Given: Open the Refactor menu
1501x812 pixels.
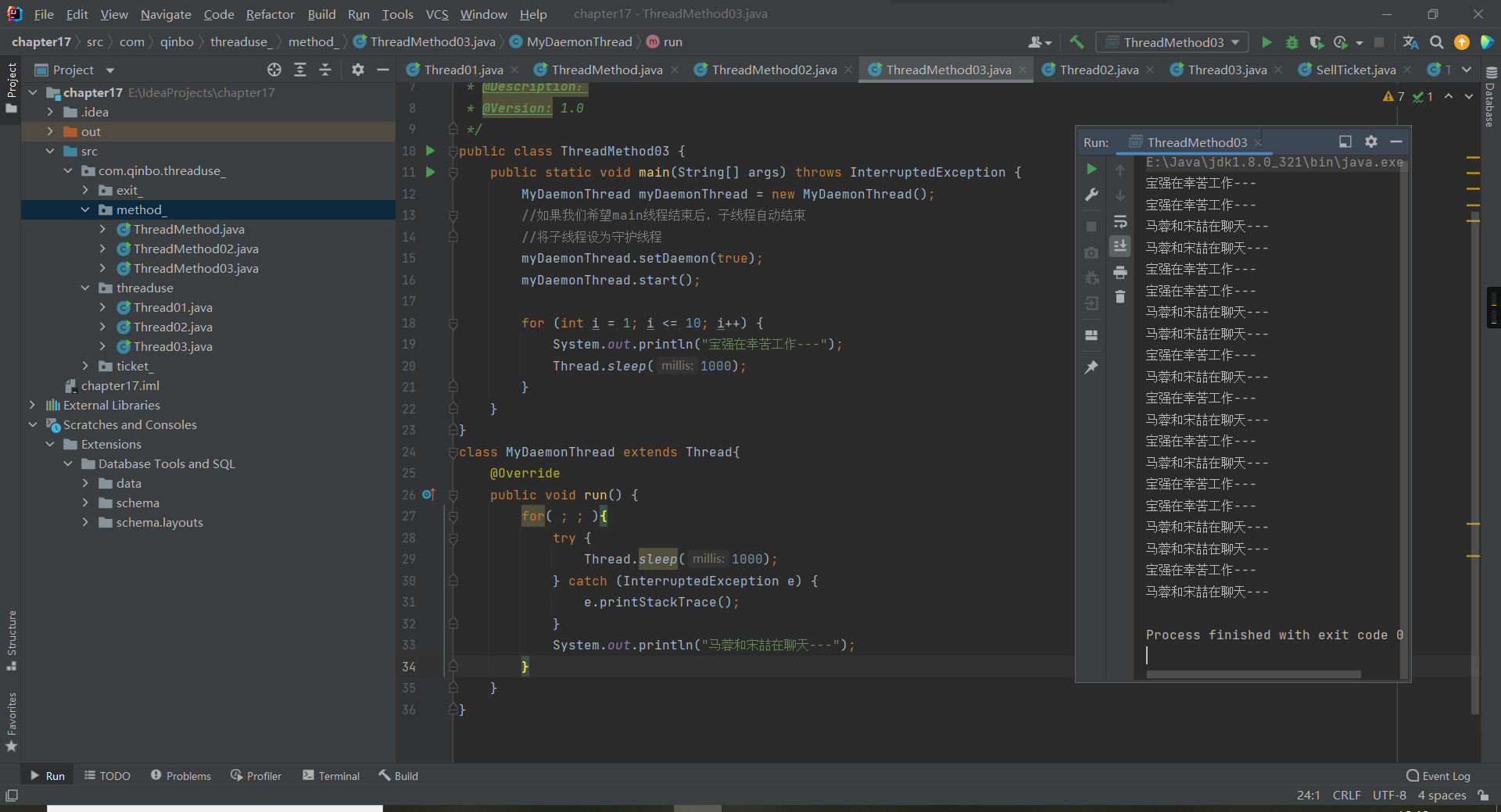Looking at the screenshot, I should [x=270, y=14].
